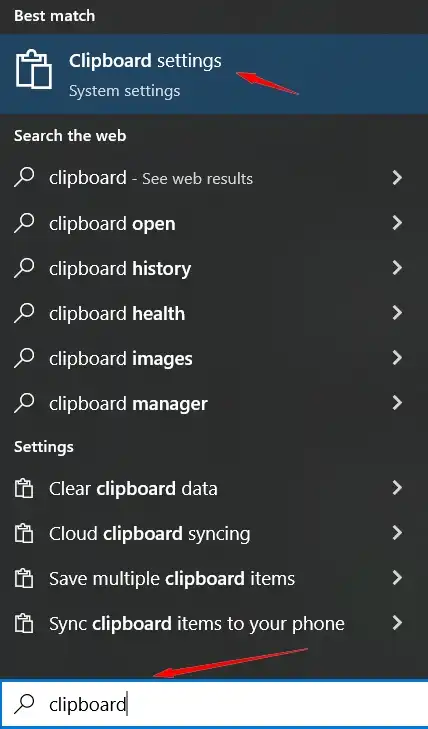428x729 pixels.
Task: Open Sync clipboard items to your phone
Action: pyautogui.click(x=214, y=623)
